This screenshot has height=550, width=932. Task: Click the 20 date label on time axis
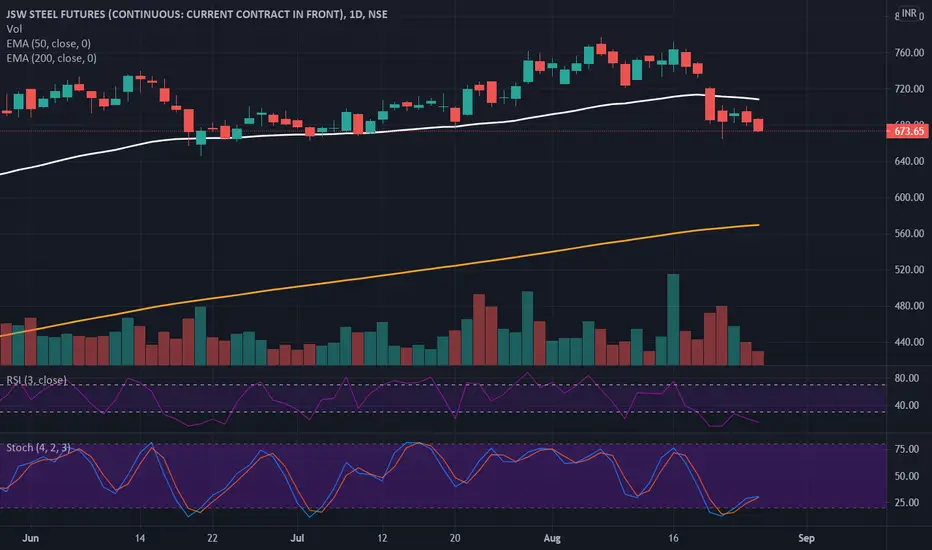coord(455,538)
